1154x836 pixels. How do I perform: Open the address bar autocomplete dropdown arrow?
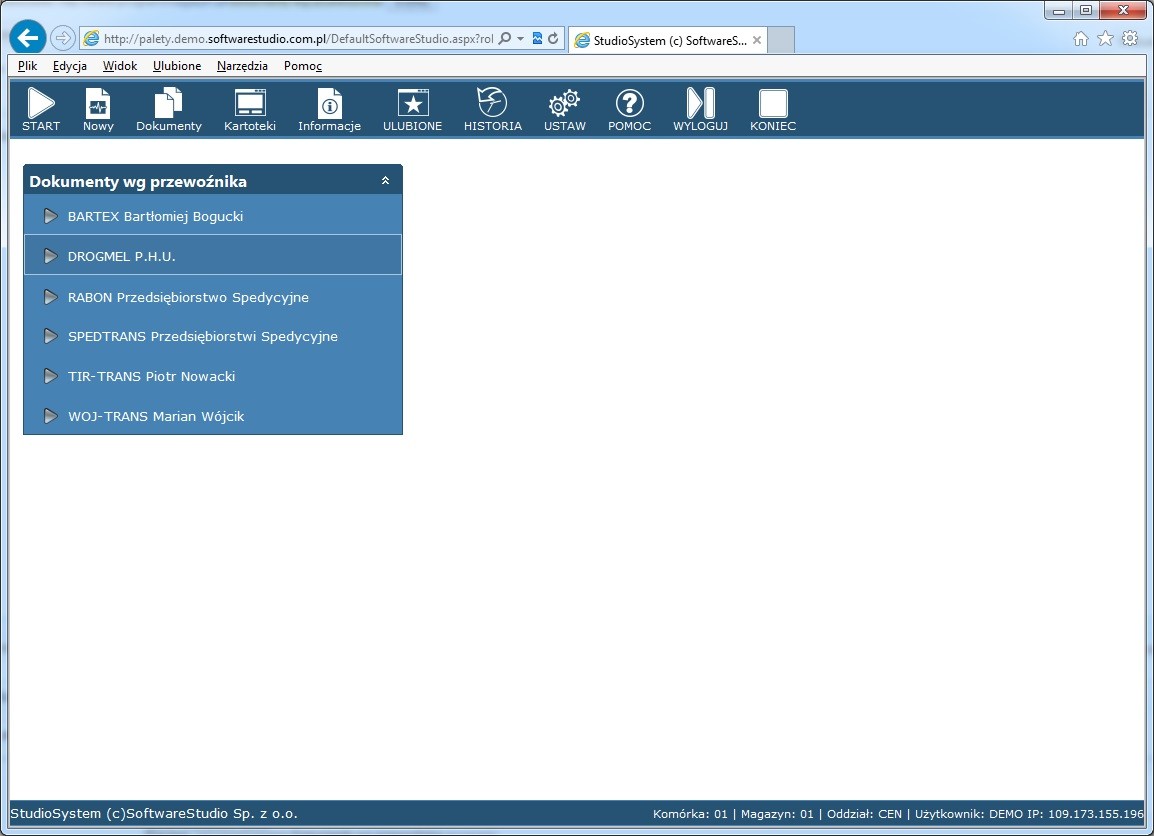(x=520, y=38)
